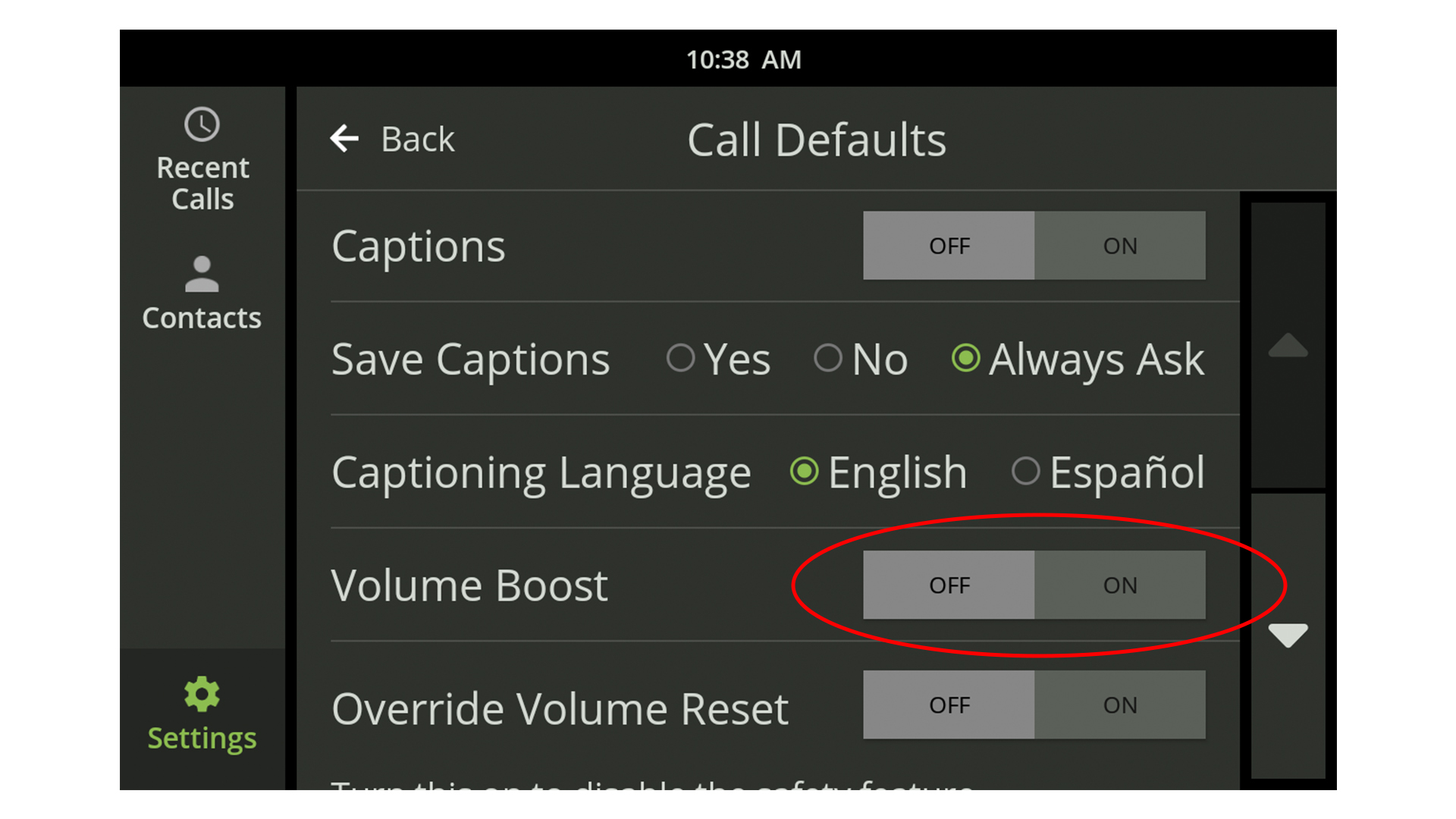Tap the scroll up arrow
Viewport: 1456px width, 819px height.
(x=1288, y=345)
